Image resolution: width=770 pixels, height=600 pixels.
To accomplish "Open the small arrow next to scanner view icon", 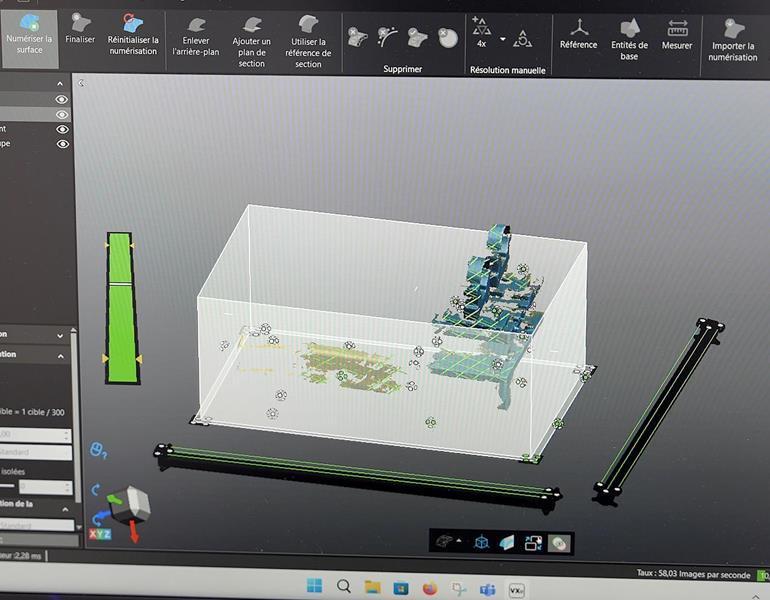I will pos(459,541).
